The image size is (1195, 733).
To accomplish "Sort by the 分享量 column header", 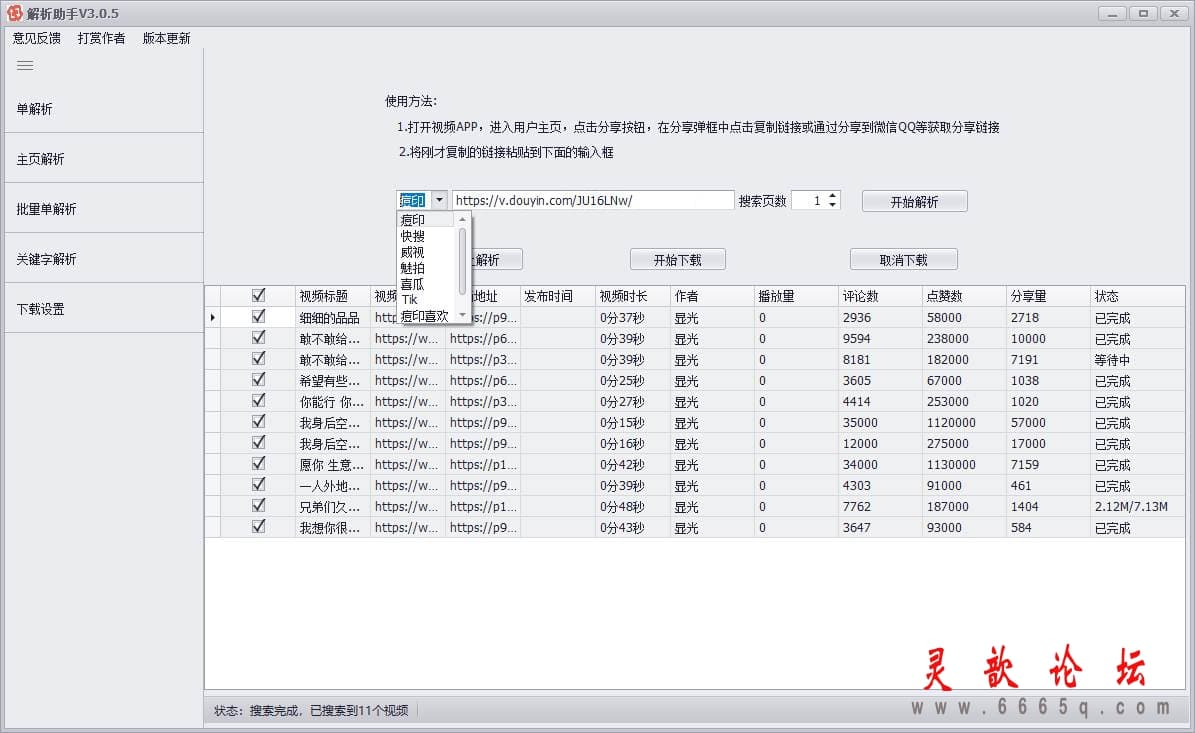I will pos(1047,296).
